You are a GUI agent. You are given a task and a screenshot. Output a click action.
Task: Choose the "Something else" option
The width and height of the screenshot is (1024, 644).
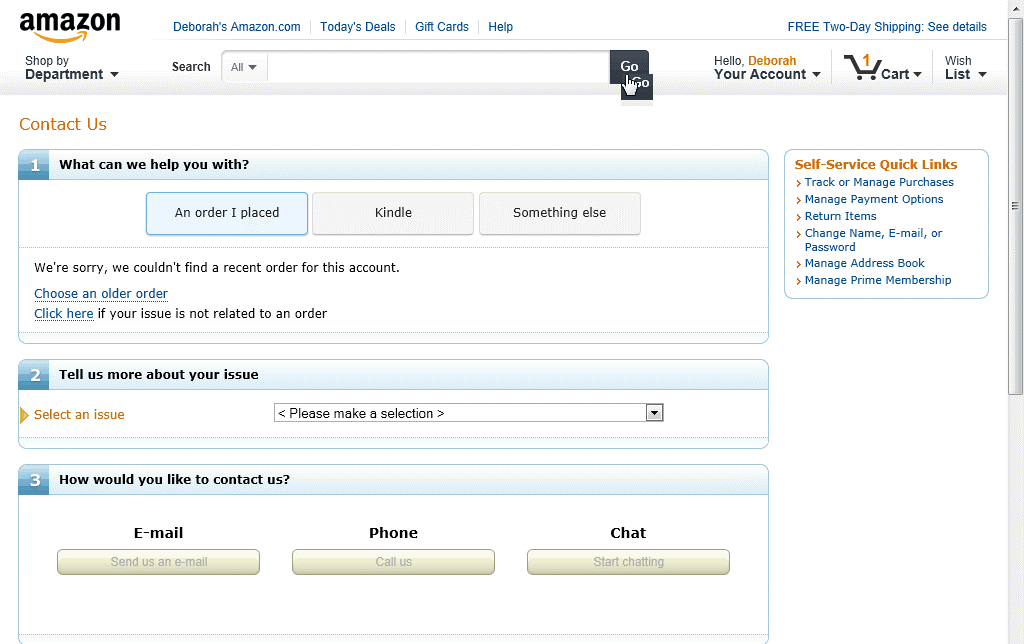559,213
